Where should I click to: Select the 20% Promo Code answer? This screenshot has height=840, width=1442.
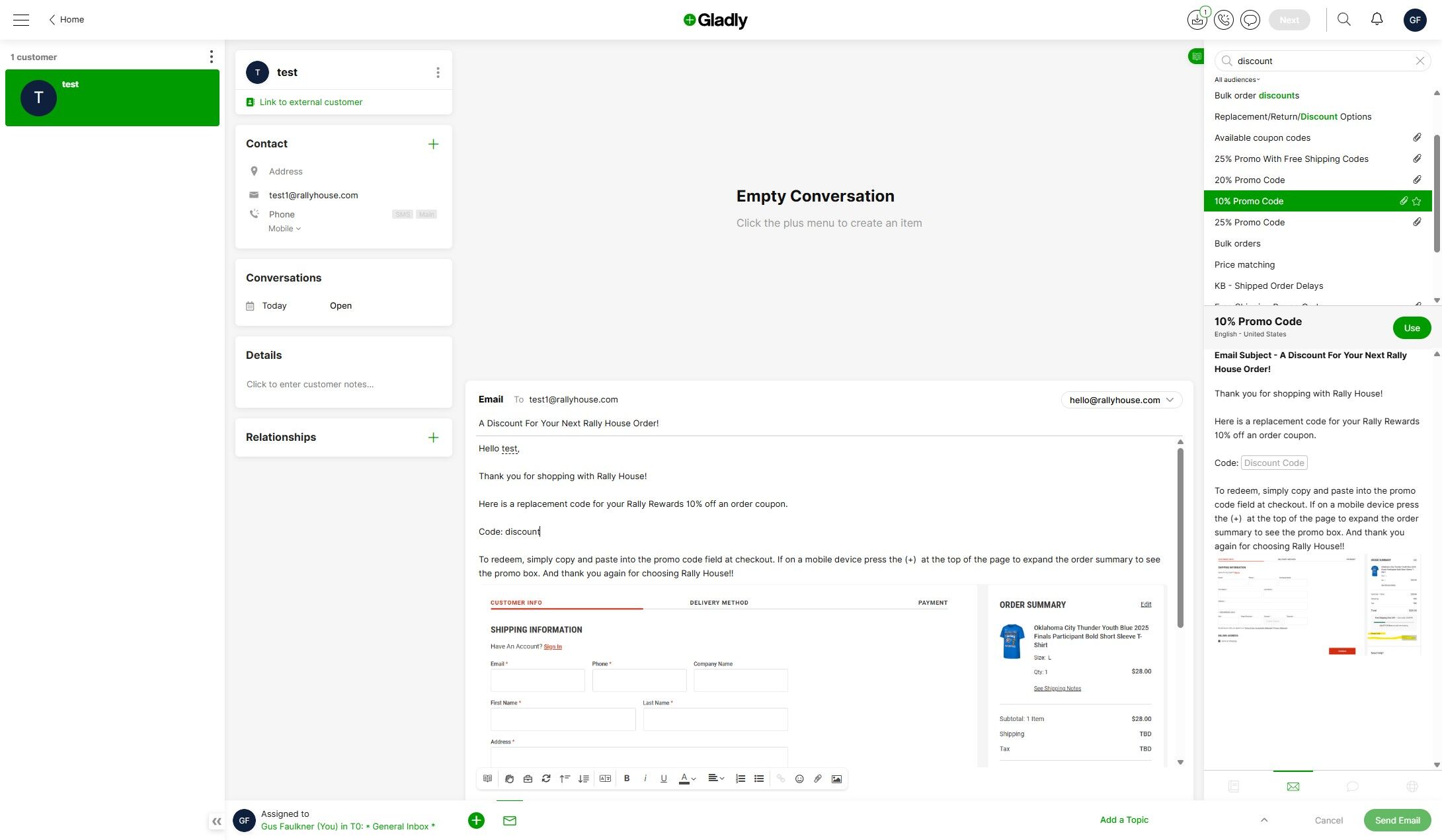click(1318, 180)
